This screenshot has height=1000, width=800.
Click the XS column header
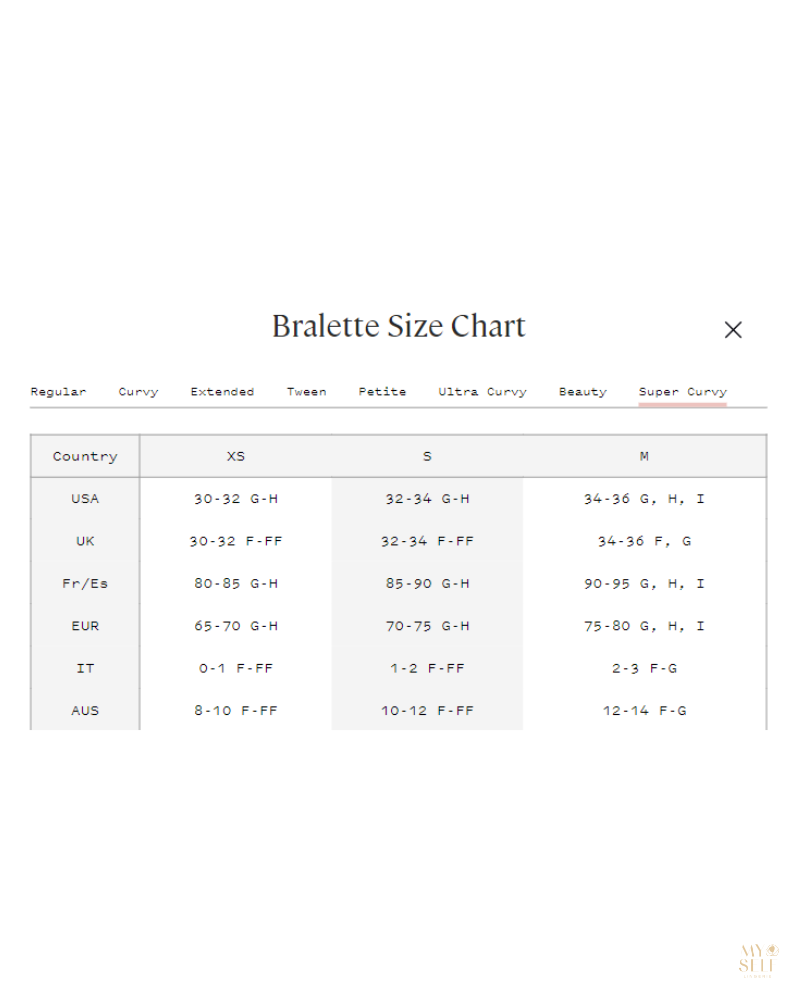[235, 457]
